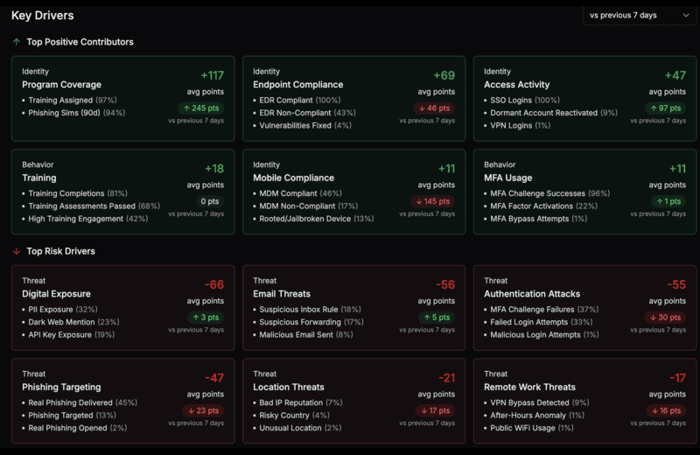Screen dimensions: 700x455
Task: Open the Program Coverage card
Action: 125,95
